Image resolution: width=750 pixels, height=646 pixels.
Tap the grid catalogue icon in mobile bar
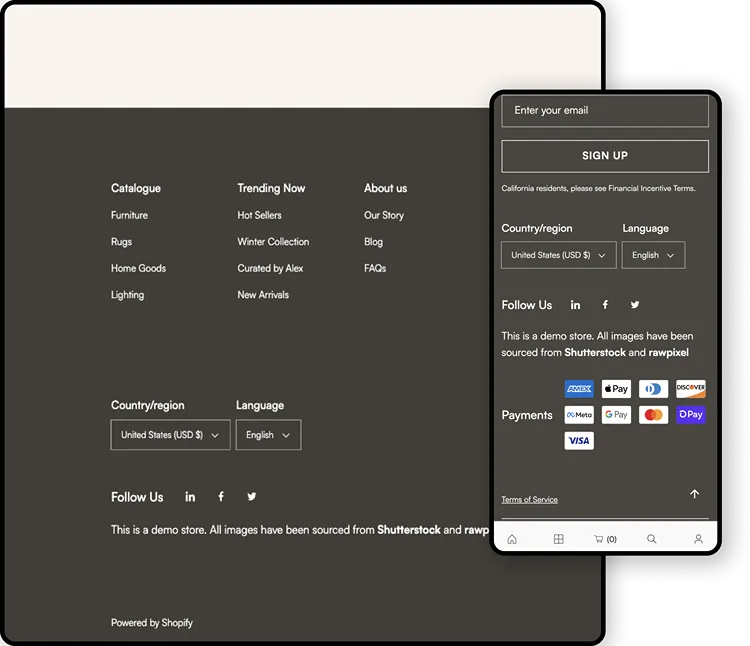pos(558,539)
